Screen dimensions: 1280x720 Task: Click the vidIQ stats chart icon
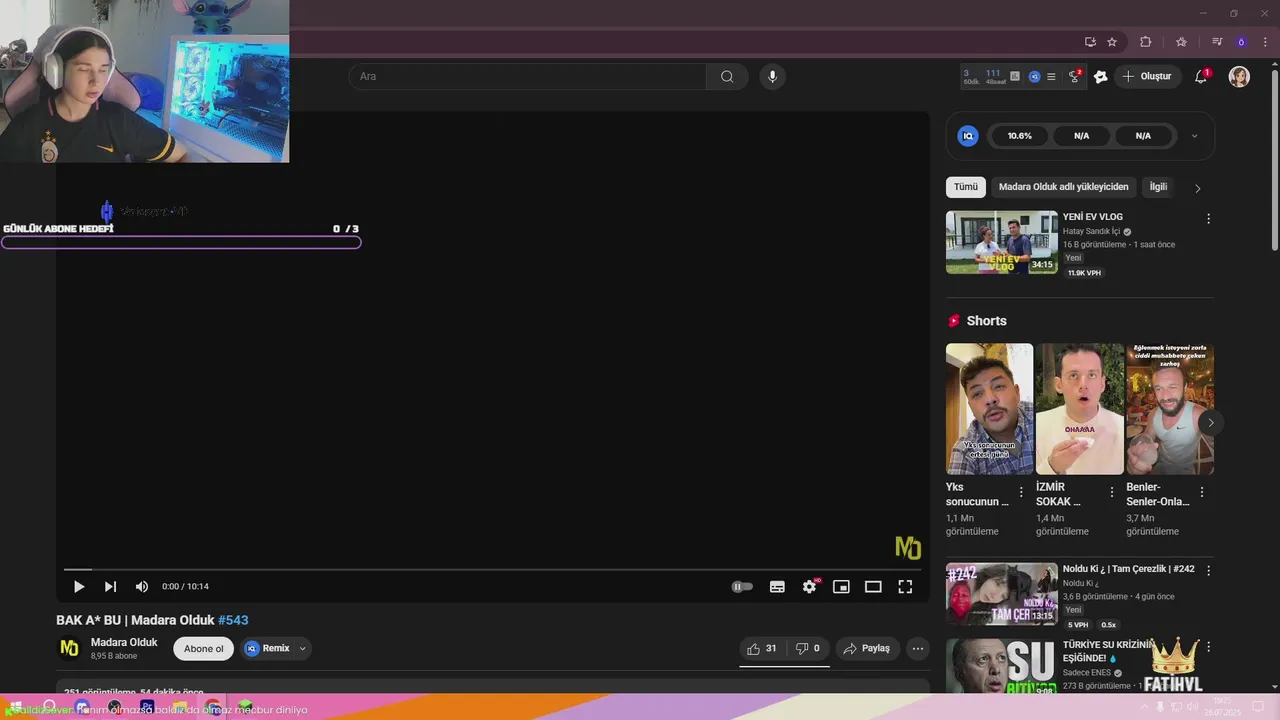pos(1015,76)
